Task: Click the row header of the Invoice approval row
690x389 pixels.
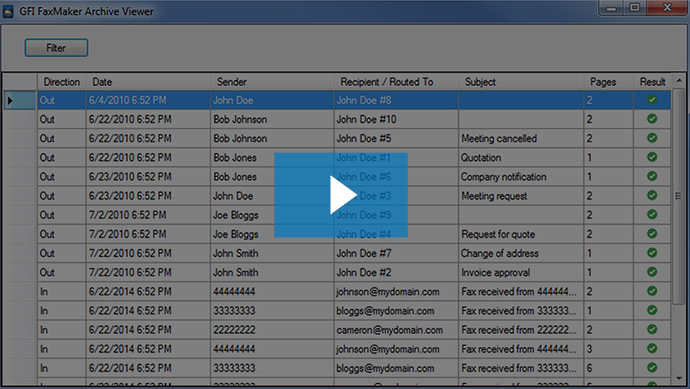Action: [20, 272]
